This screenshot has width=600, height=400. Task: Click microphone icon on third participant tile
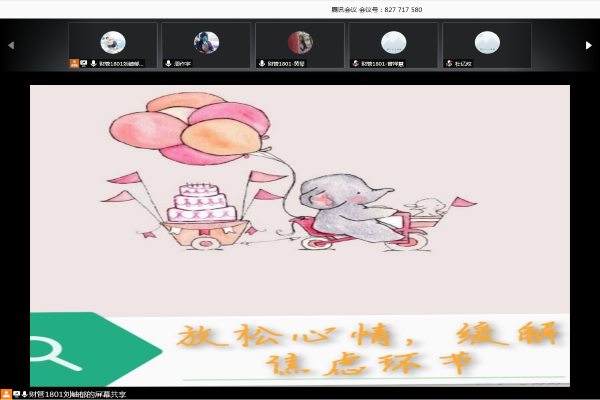click(262, 63)
